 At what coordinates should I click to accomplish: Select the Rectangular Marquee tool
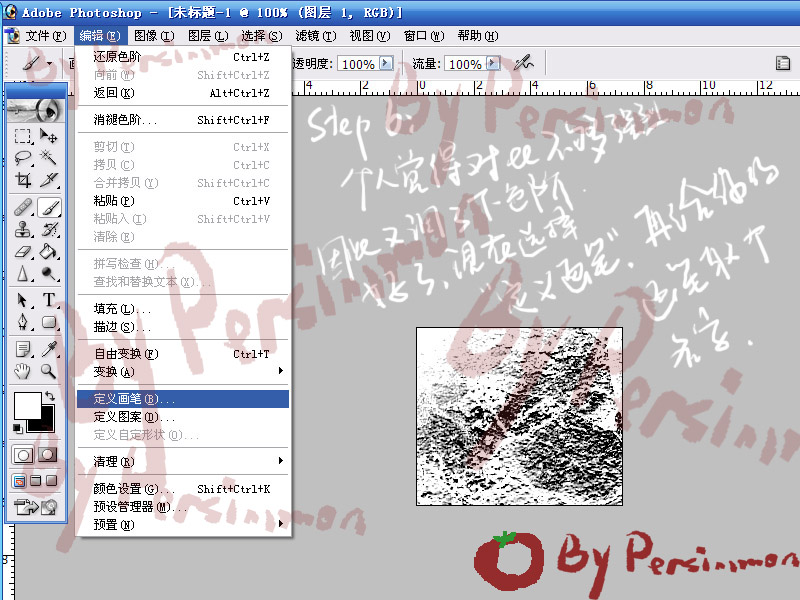click(x=22, y=136)
